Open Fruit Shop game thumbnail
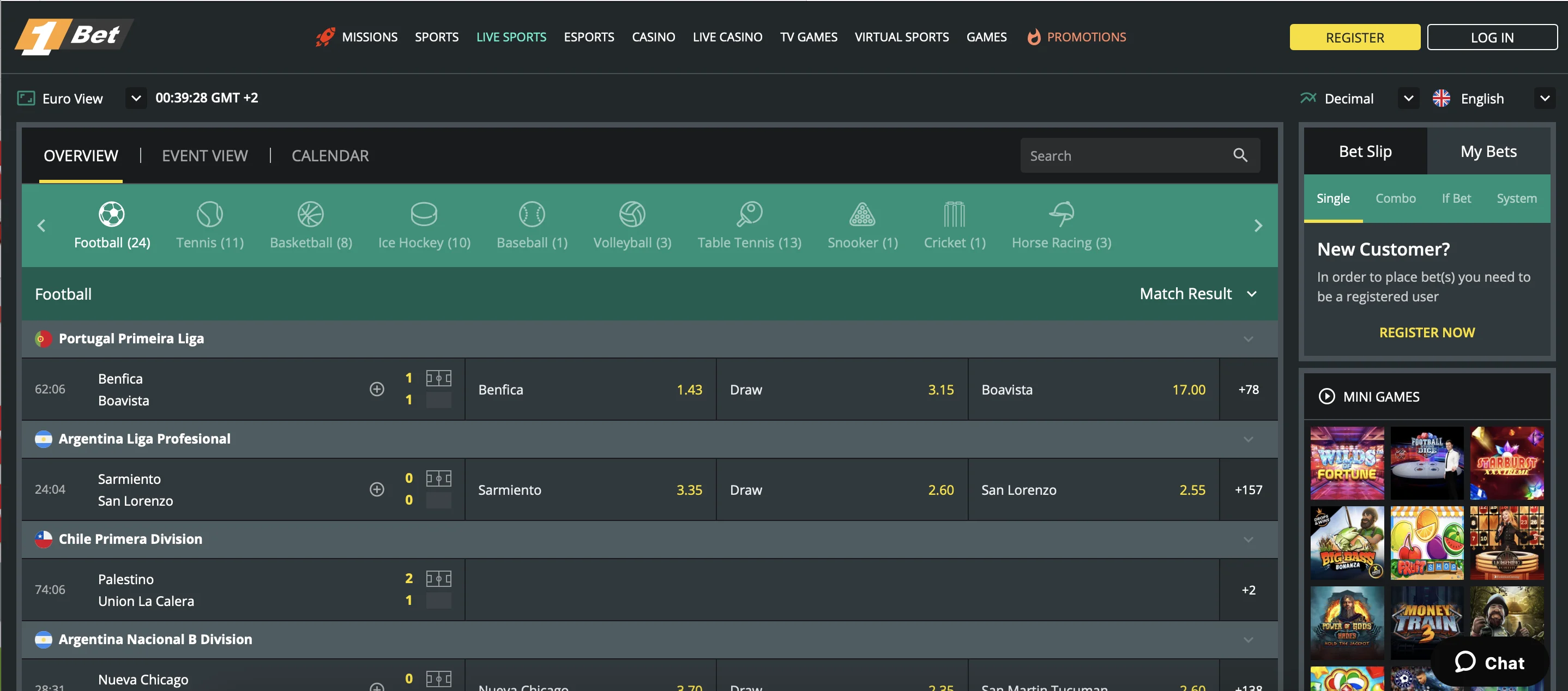Viewport: 1568px width, 691px height. (x=1426, y=543)
